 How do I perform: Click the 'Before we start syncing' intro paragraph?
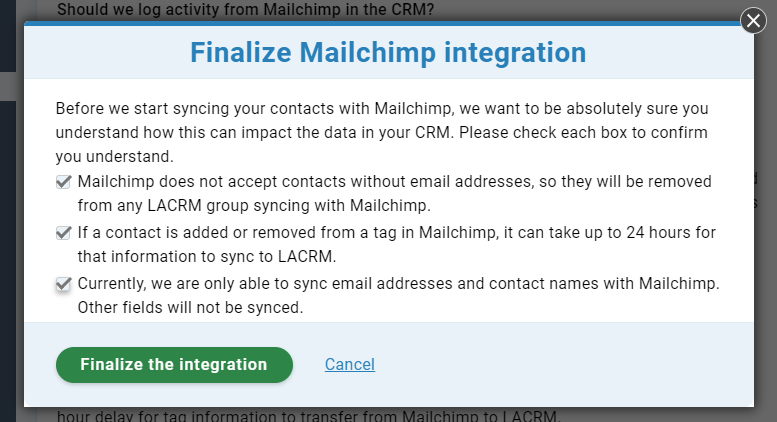click(x=382, y=132)
